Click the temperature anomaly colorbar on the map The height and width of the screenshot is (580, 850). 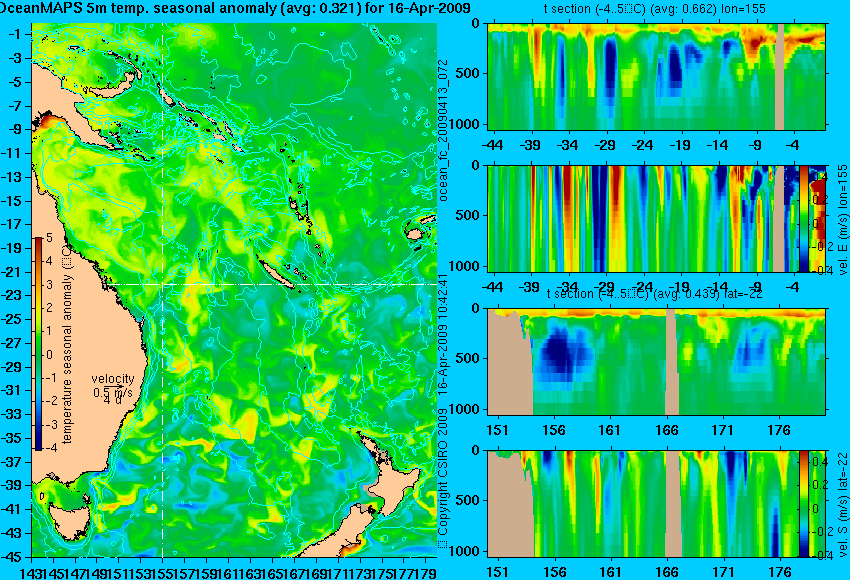point(38,344)
